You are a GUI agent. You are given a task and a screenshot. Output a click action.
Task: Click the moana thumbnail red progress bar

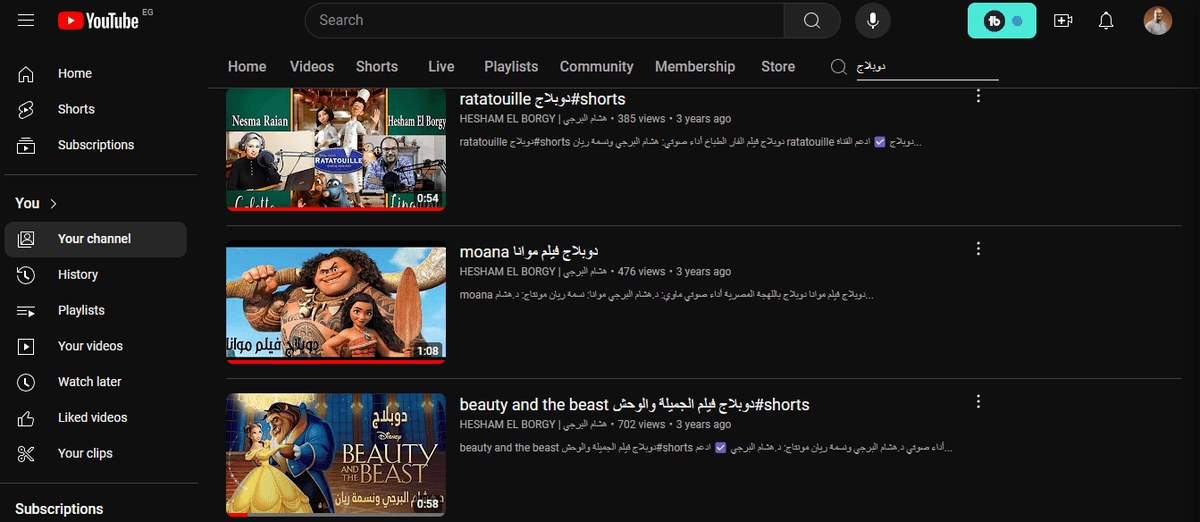coord(335,361)
